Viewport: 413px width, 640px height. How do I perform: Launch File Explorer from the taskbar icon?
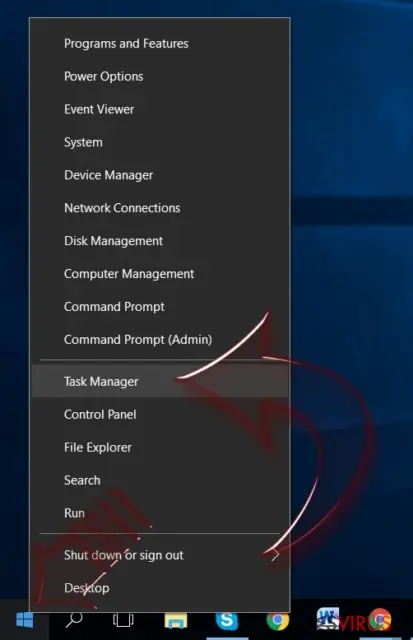(176, 620)
